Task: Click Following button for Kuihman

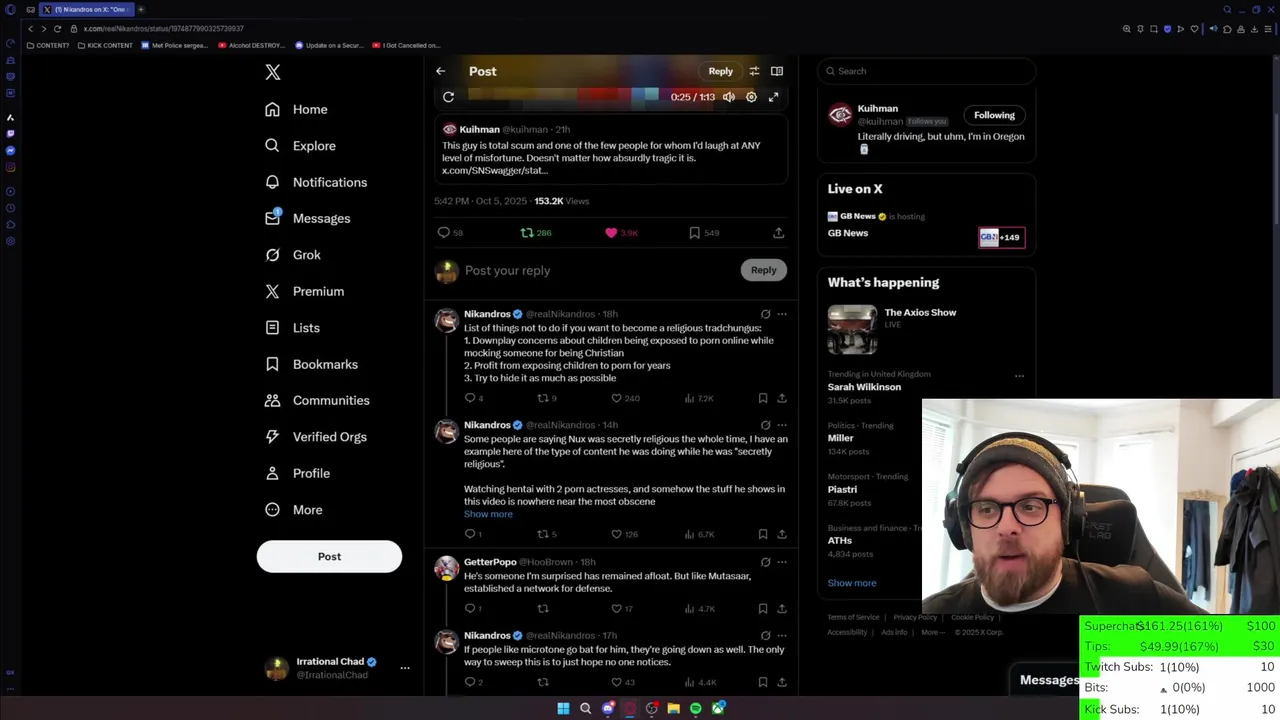Action: click(994, 115)
